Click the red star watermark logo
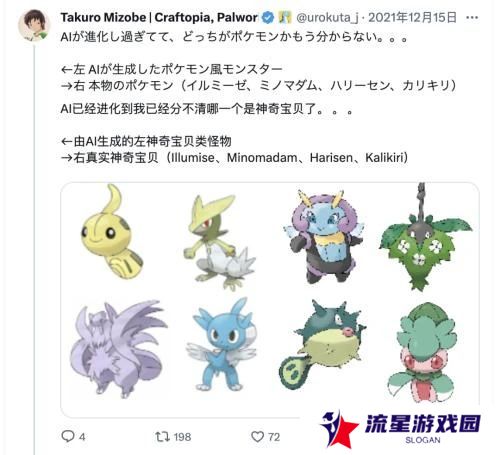The width and height of the screenshot is (500, 455). pos(339,430)
